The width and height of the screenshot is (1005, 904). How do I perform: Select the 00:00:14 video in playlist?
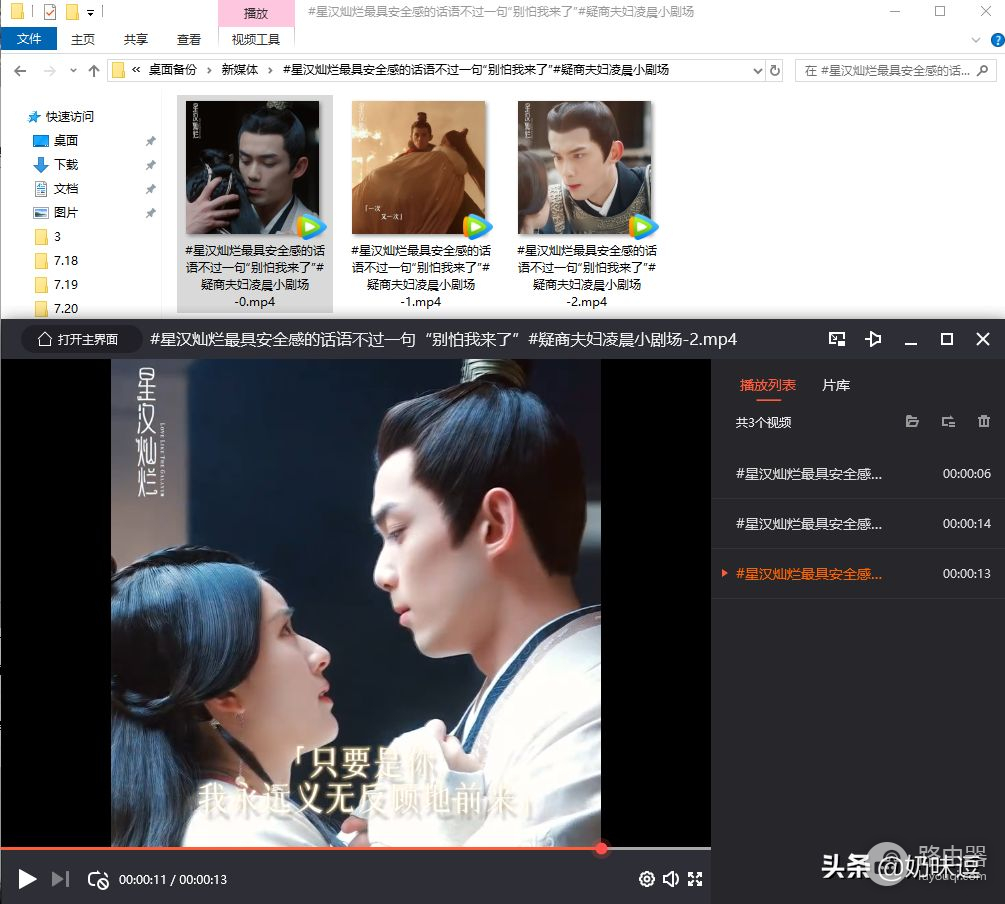[x=858, y=524]
